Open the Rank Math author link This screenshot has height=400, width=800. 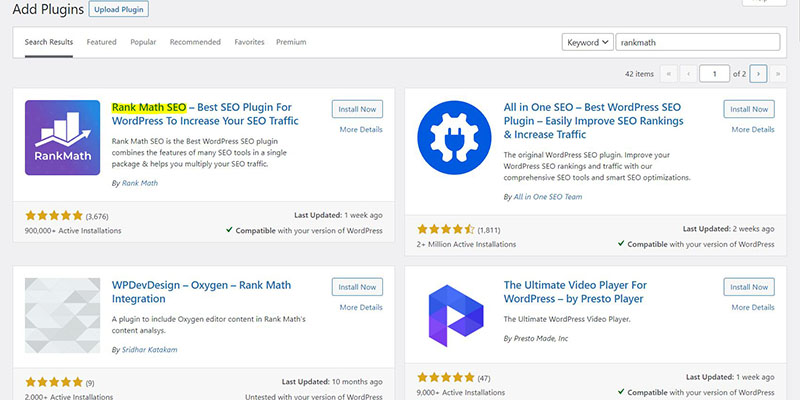[x=140, y=183]
